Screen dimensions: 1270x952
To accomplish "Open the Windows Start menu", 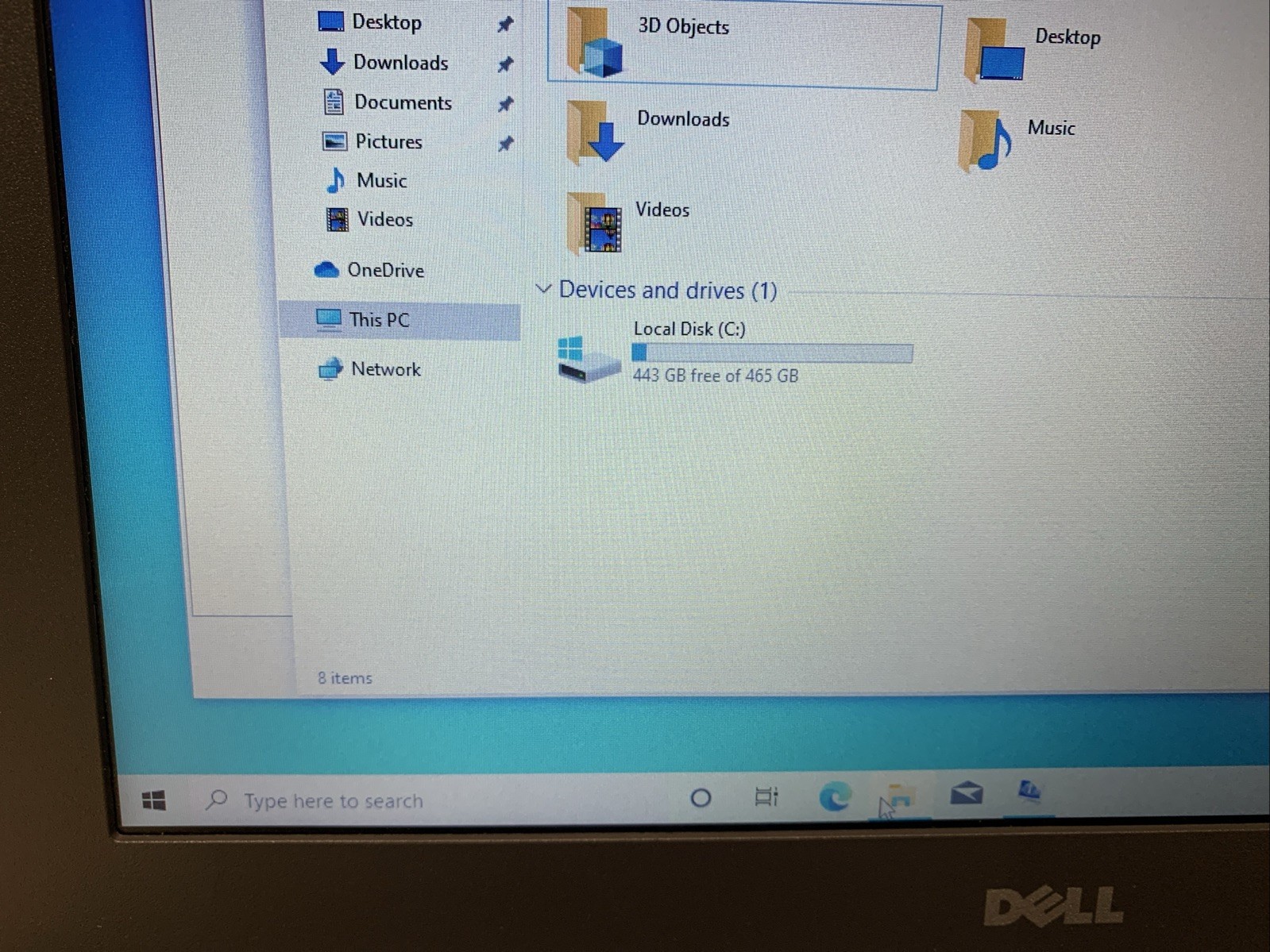I will pyautogui.click(x=154, y=800).
